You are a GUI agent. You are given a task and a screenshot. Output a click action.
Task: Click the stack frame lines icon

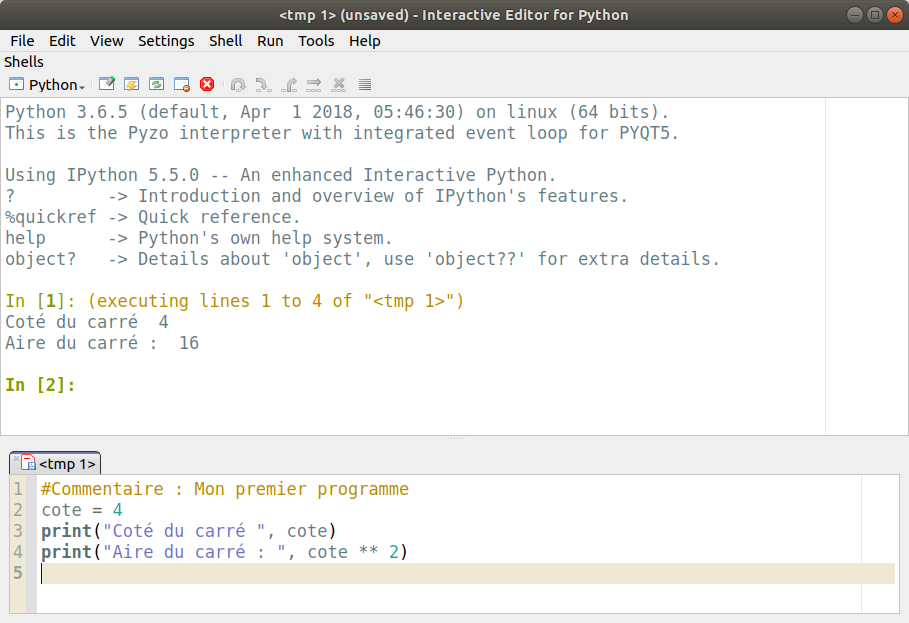[365, 85]
